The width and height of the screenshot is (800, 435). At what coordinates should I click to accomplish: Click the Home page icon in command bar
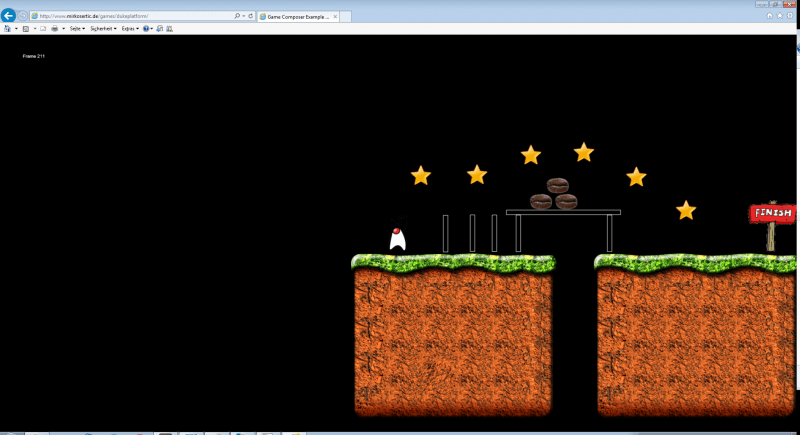[7, 29]
